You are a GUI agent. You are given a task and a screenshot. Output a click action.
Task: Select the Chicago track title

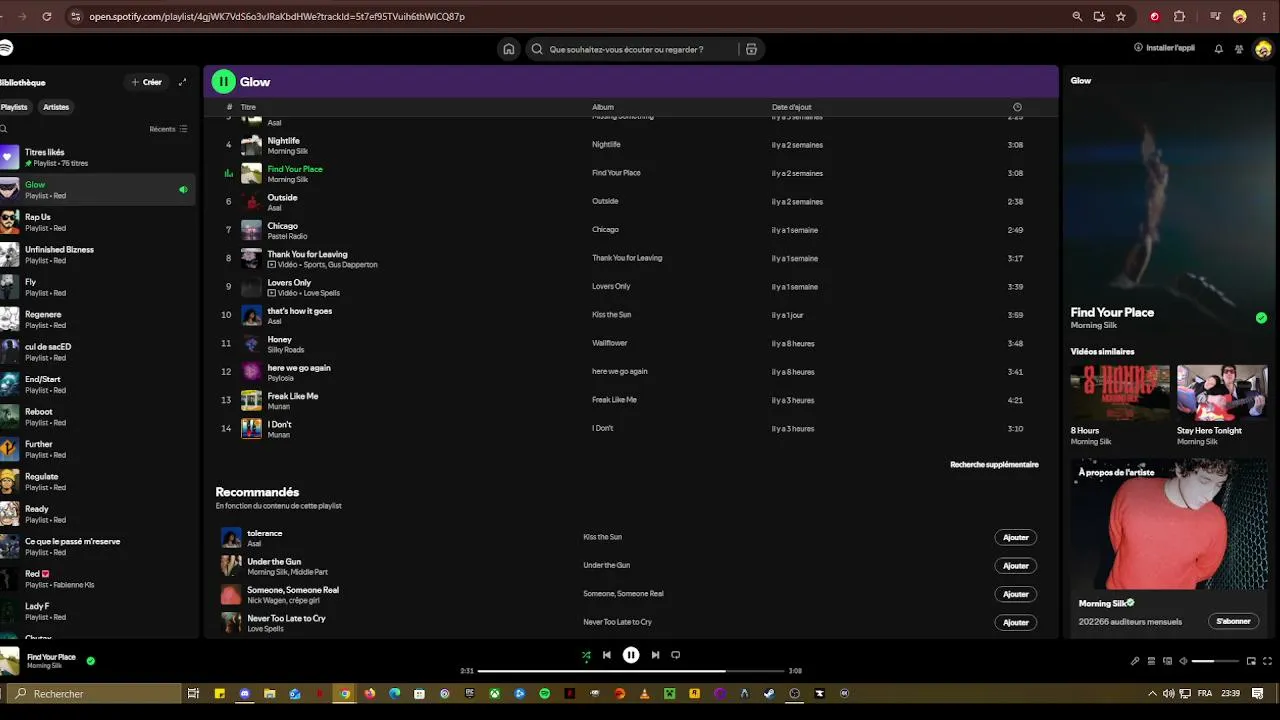(283, 226)
